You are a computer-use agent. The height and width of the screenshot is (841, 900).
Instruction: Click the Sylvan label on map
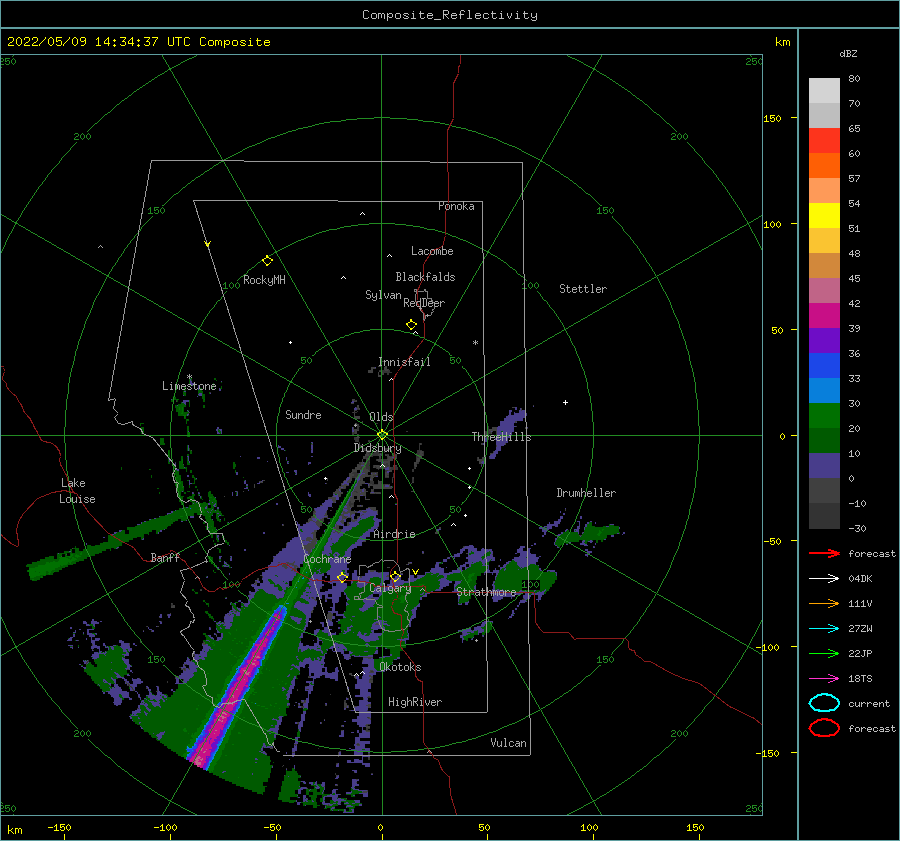point(383,295)
